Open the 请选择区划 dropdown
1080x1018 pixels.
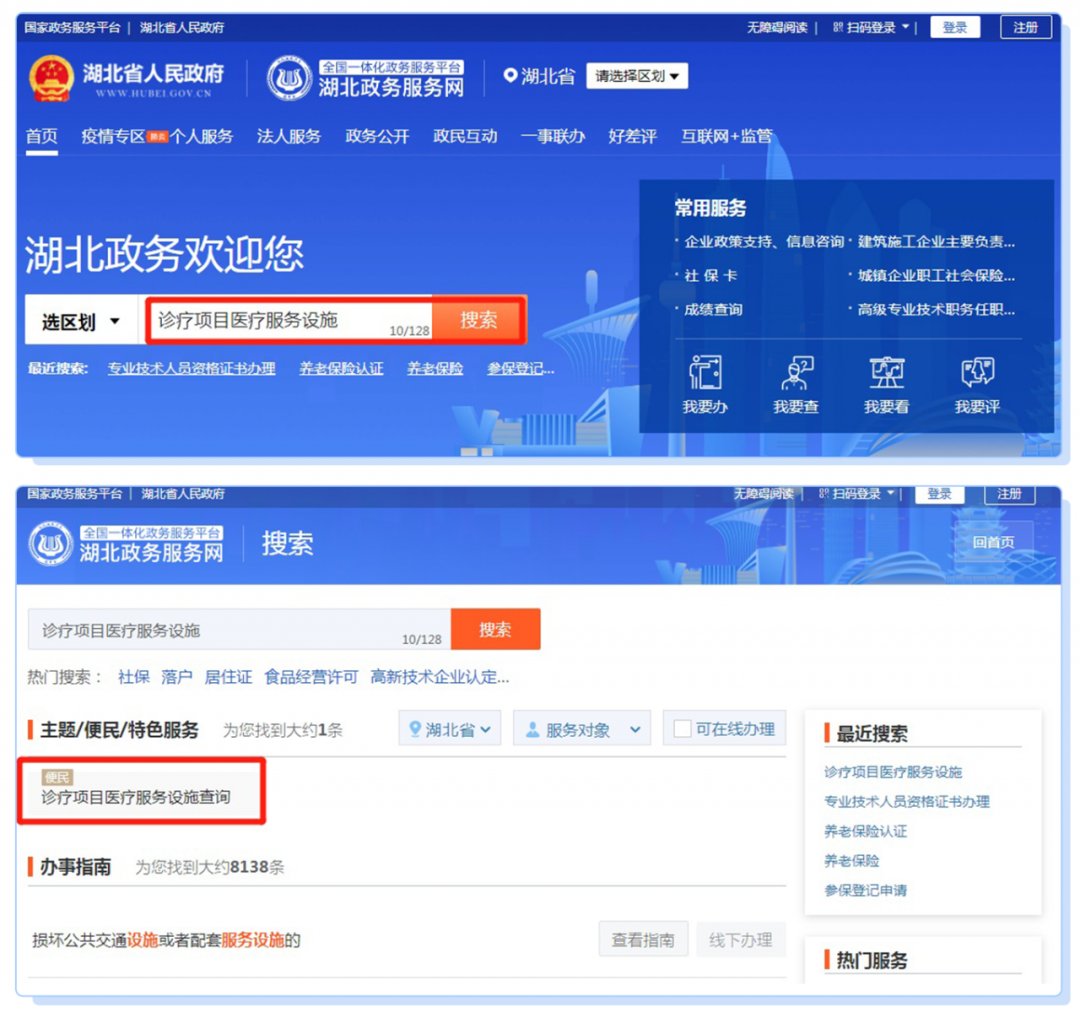[636, 76]
